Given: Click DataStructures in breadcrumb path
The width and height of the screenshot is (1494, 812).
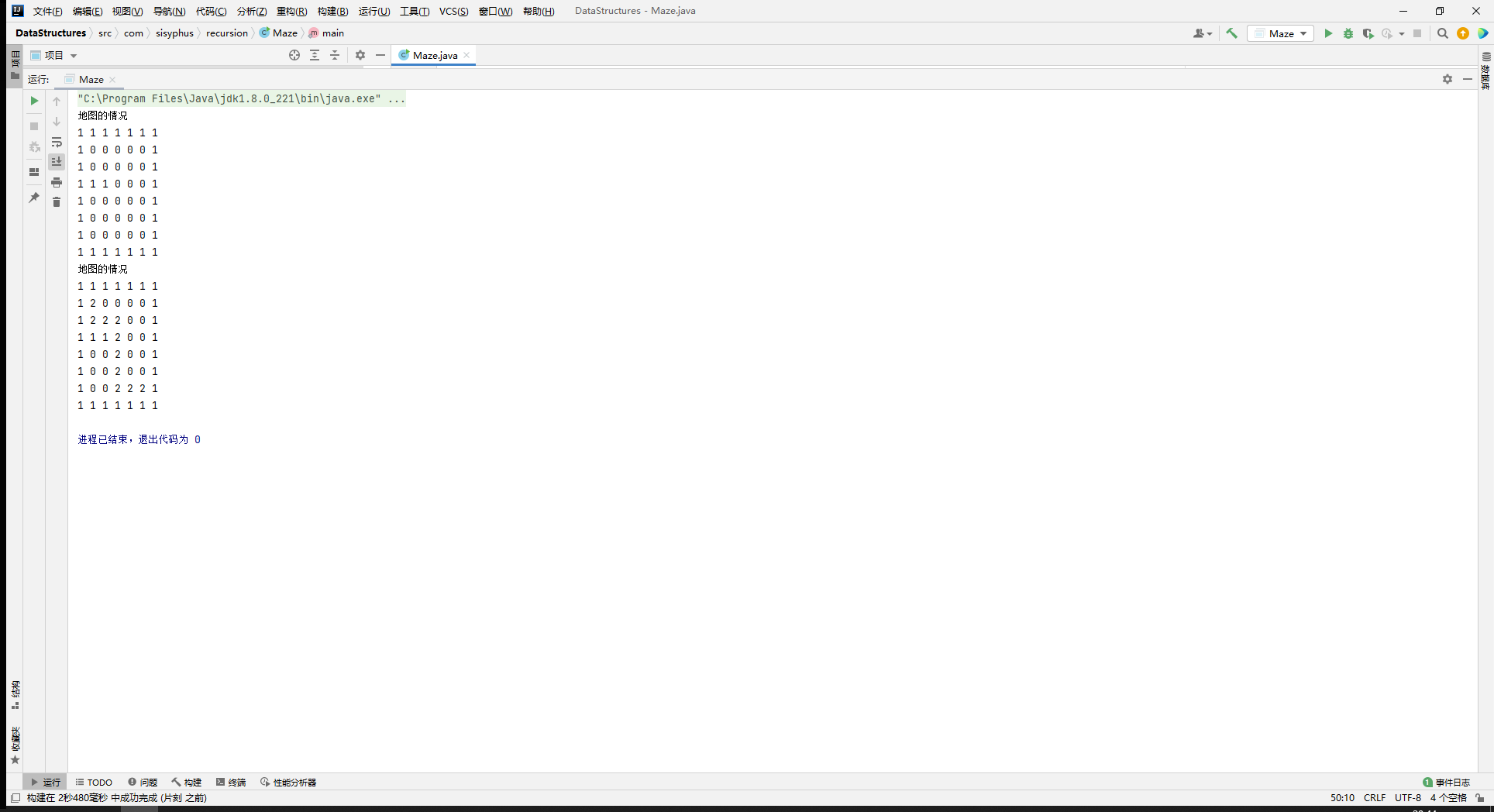Looking at the screenshot, I should (x=50, y=33).
